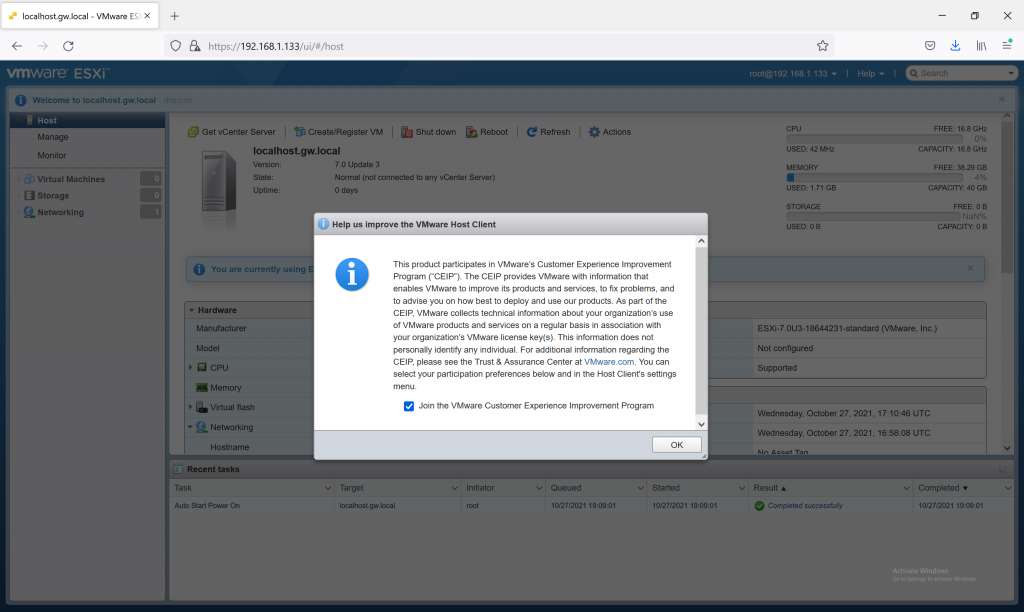This screenshot has width=1024, height=612.
Task: Open Manage under Host
Action: pyautogui.click(x=53, y=137)
